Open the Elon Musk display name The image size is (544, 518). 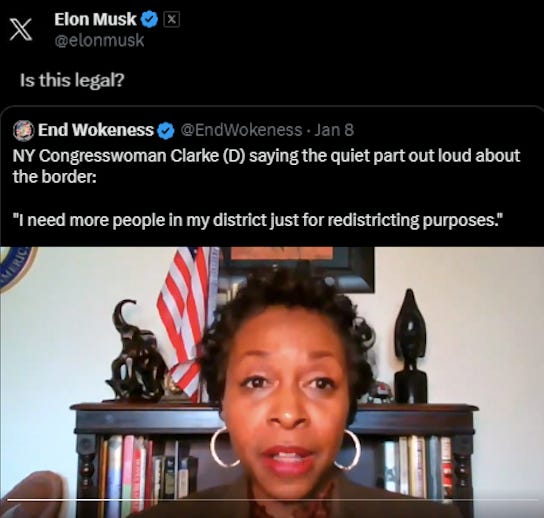(95, 19)
